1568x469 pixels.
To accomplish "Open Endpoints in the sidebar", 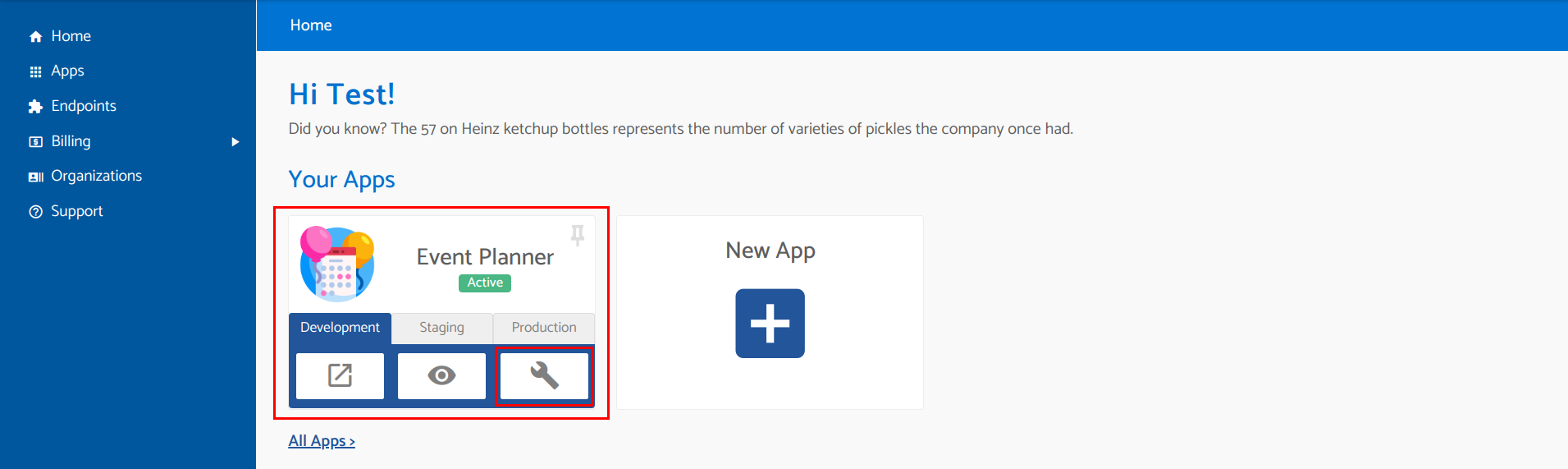I will (x=84, y=106).
